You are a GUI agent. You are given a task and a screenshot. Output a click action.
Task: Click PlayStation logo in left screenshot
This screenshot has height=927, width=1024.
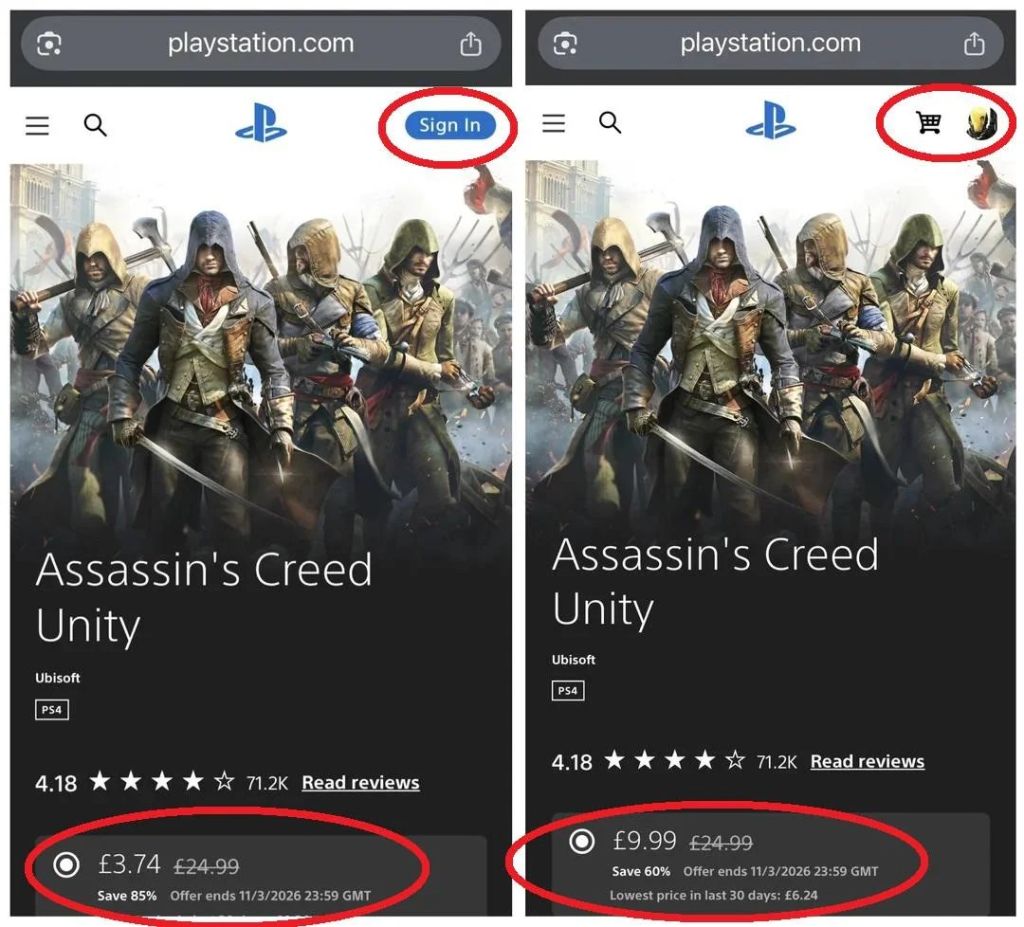261,123
